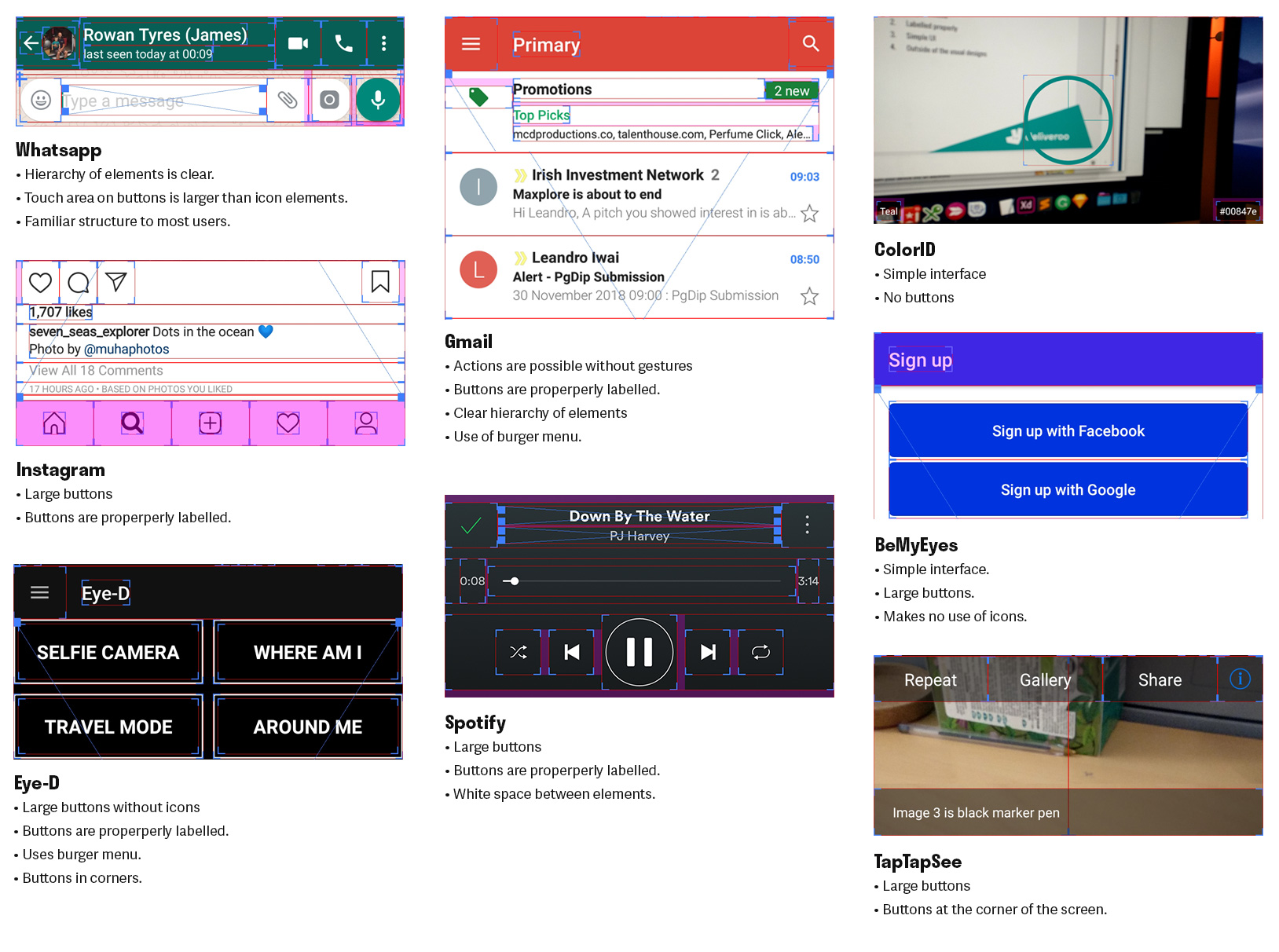The height and width of the screenshot is (952, 1279).
Task: Open the TapTapSee Gallery
Action: click(x=1045, y=680)
